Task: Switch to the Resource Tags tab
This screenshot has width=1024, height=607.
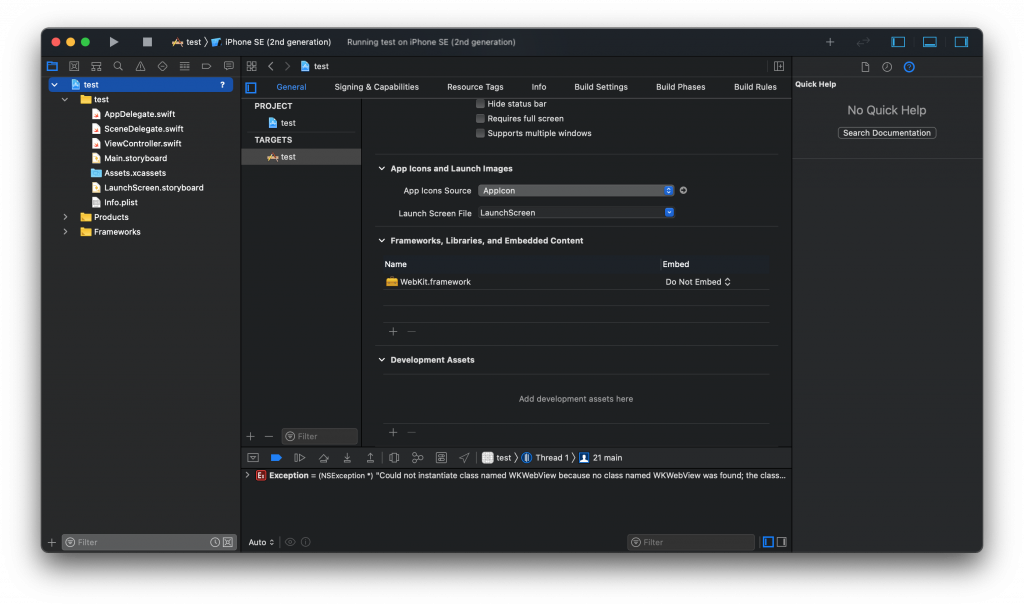Action: [475, 87]
